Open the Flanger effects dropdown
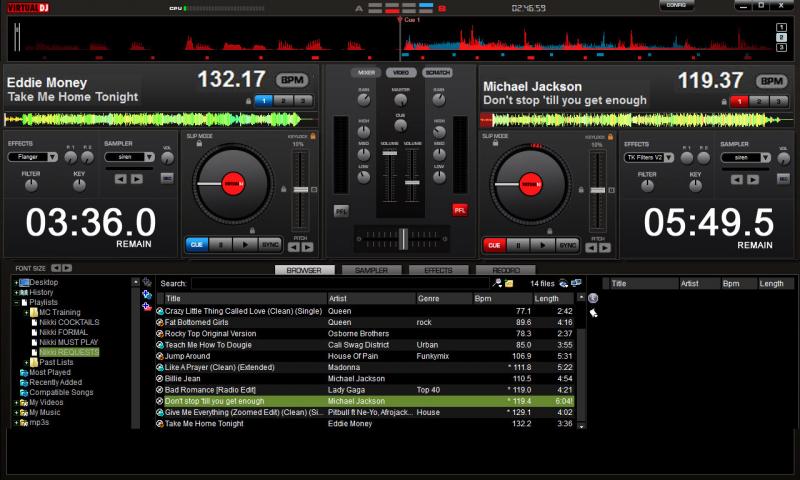The width and height of the screenshot is (800, 480). (53, 157)
